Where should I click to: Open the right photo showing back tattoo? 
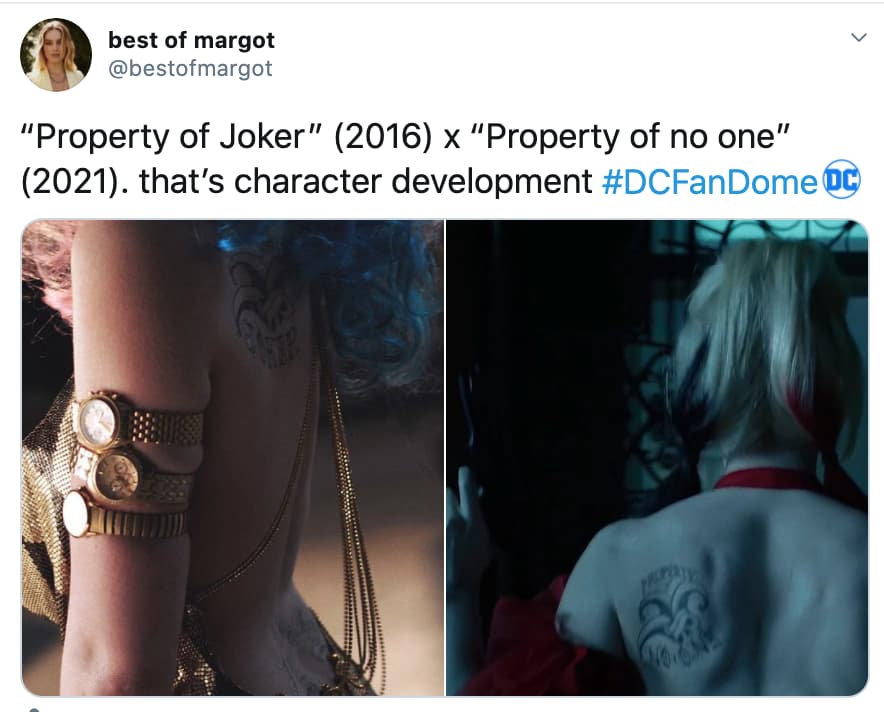coord(657,458)
